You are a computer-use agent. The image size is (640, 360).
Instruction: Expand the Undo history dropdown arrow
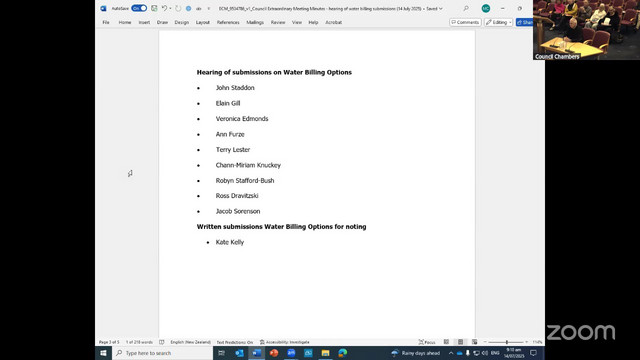[170, 8]
